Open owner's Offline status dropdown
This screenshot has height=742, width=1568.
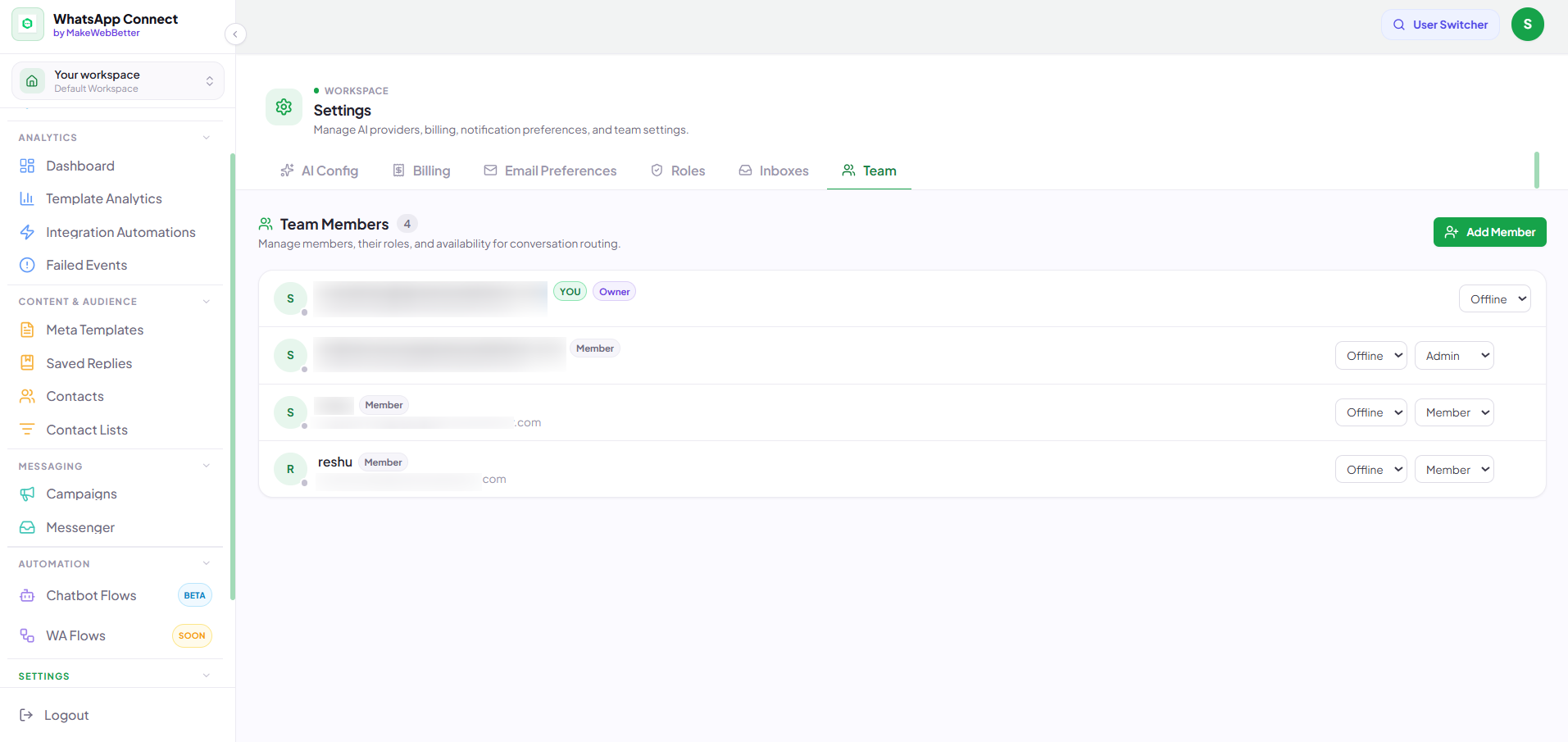1494,299
